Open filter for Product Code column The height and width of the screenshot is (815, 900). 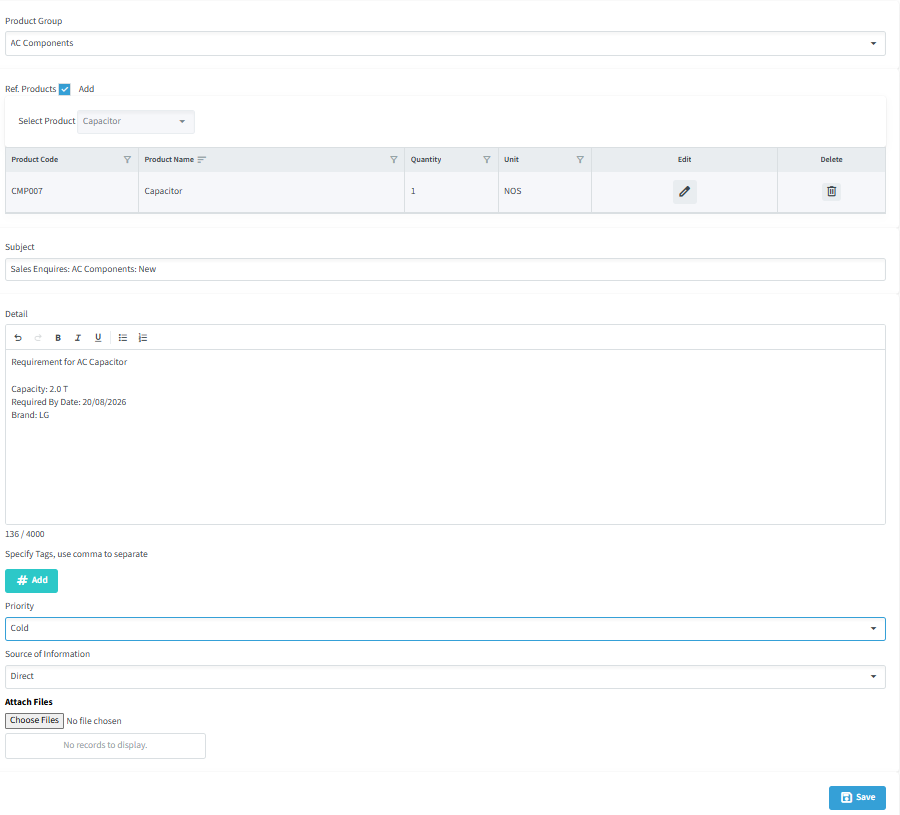(x=127, y=160)
